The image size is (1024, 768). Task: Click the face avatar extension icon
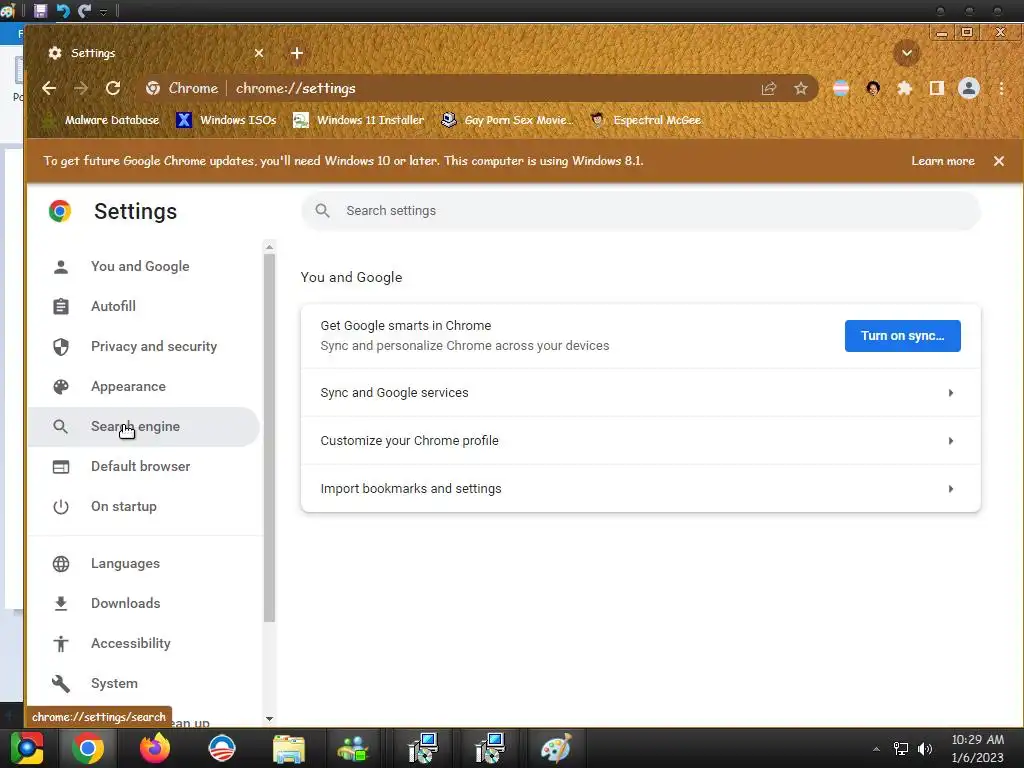873,88
